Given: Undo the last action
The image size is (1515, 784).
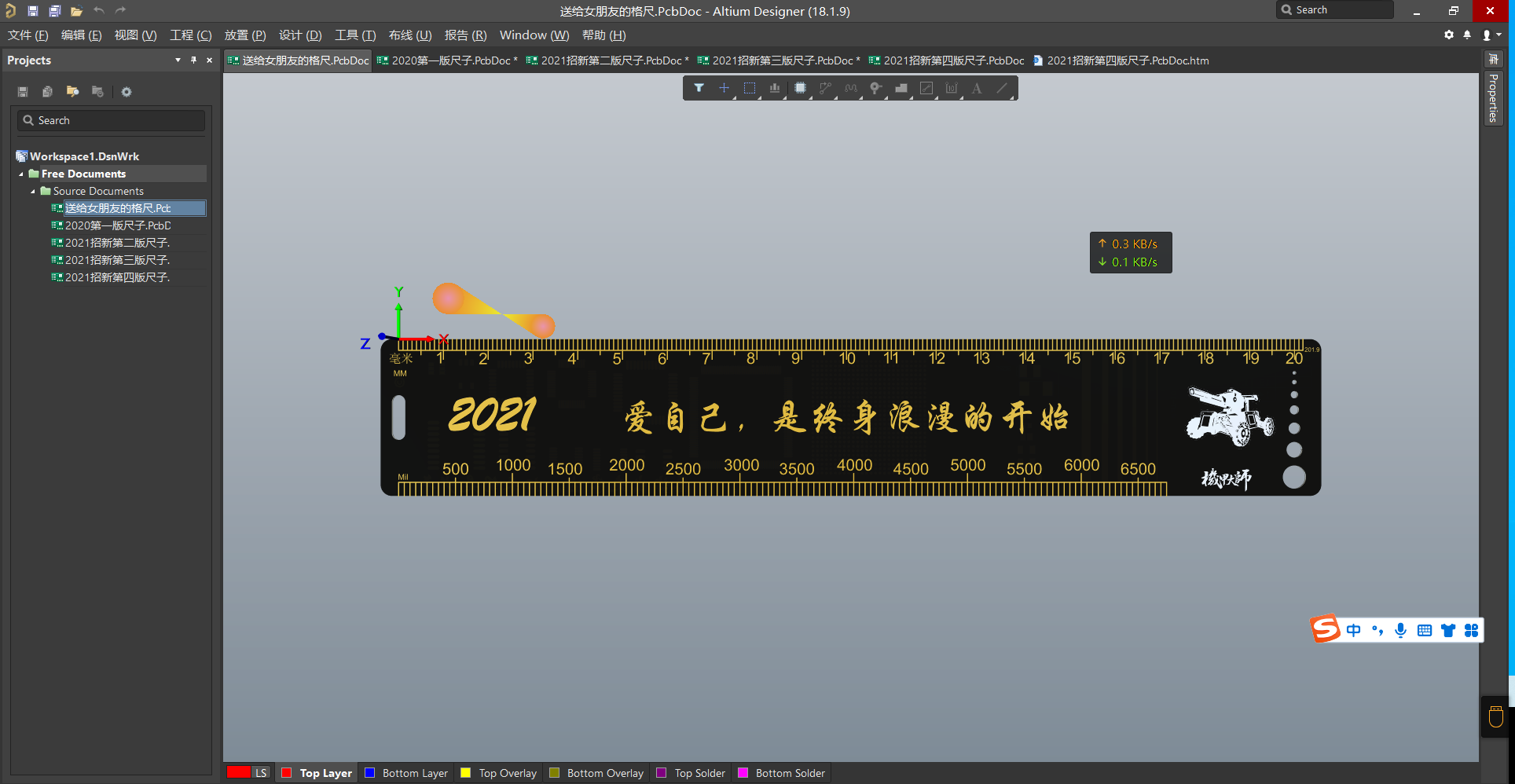Looking at the screenshot, I should 98,10.
